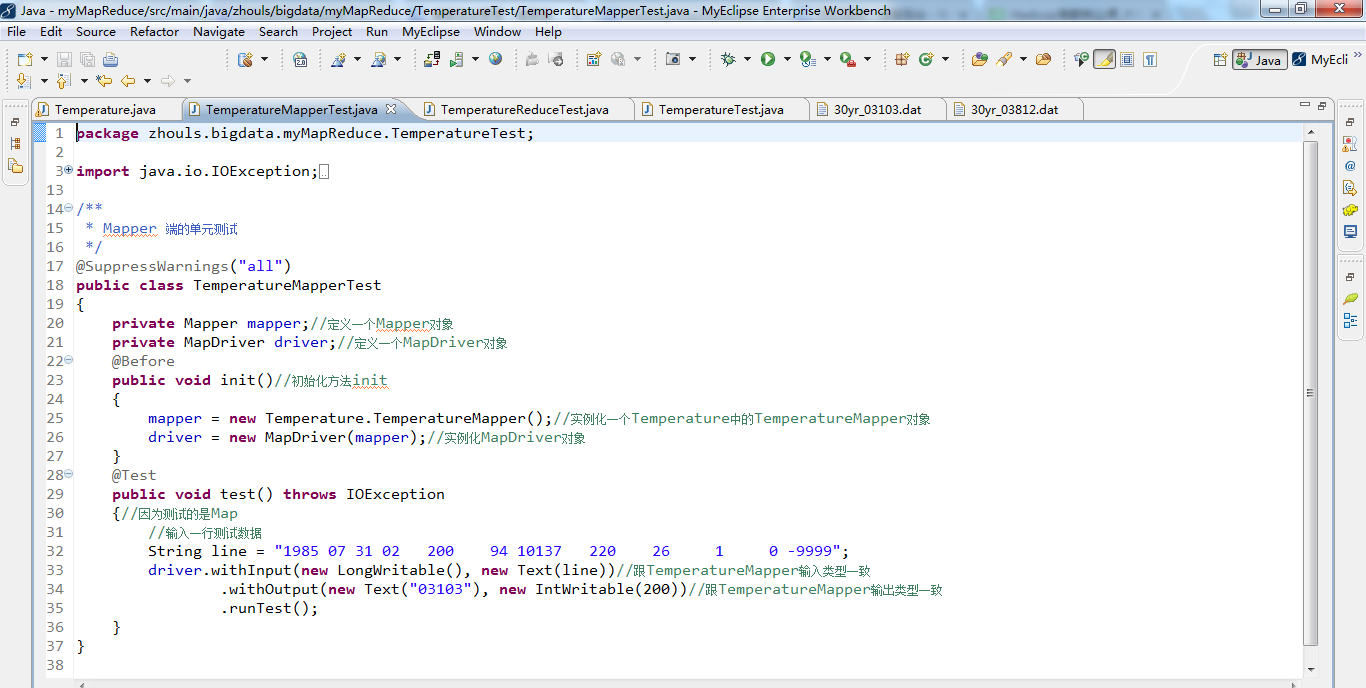Click the Debug bug icon
1366x688 pixels.
click(727, 60)
